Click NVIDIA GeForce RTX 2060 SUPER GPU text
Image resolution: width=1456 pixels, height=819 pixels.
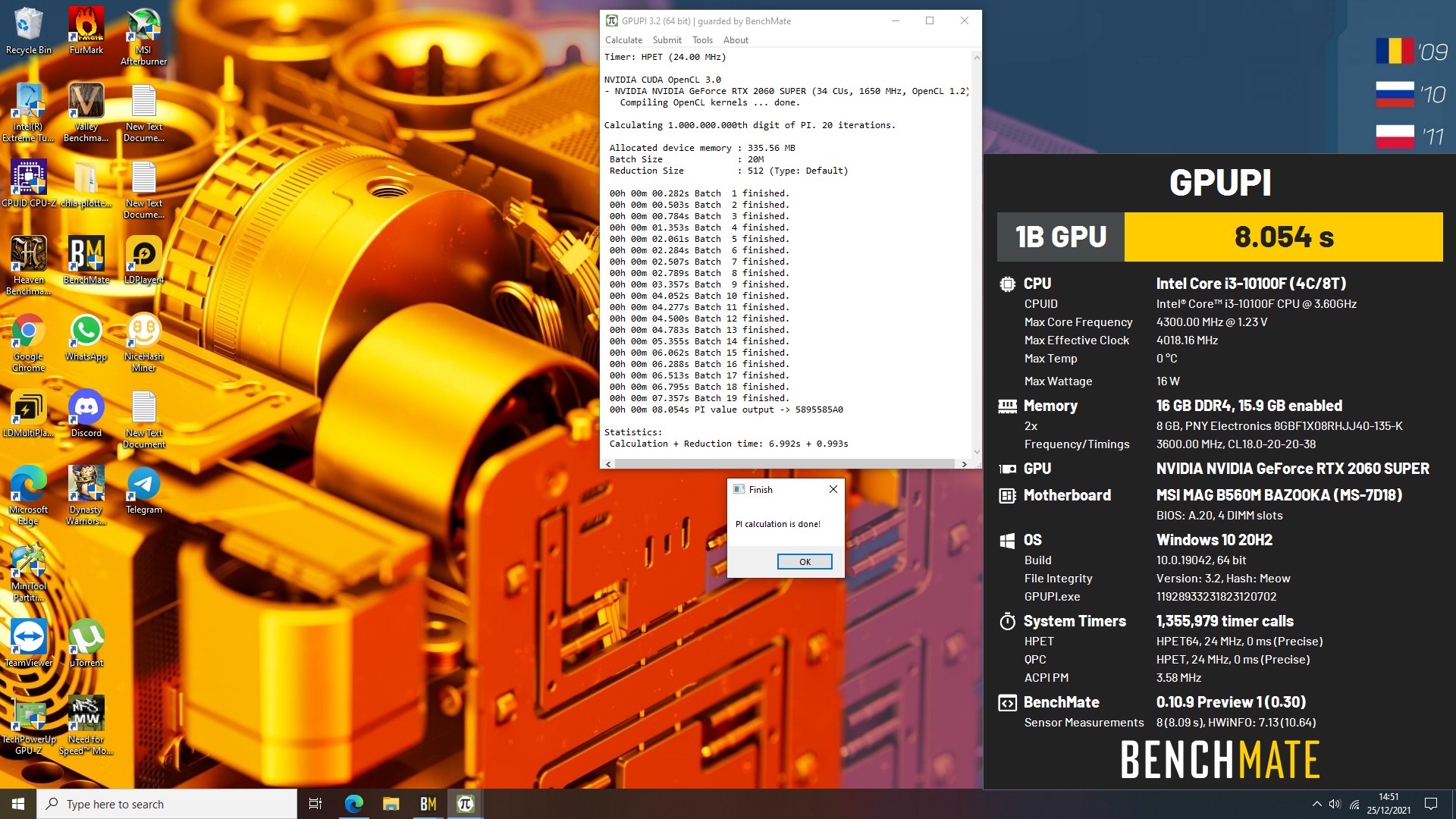[x=1292, y=469]
